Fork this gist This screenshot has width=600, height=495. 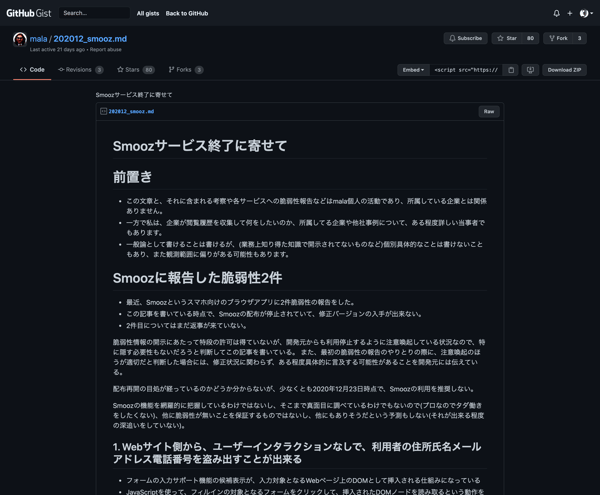click(558, 38)
